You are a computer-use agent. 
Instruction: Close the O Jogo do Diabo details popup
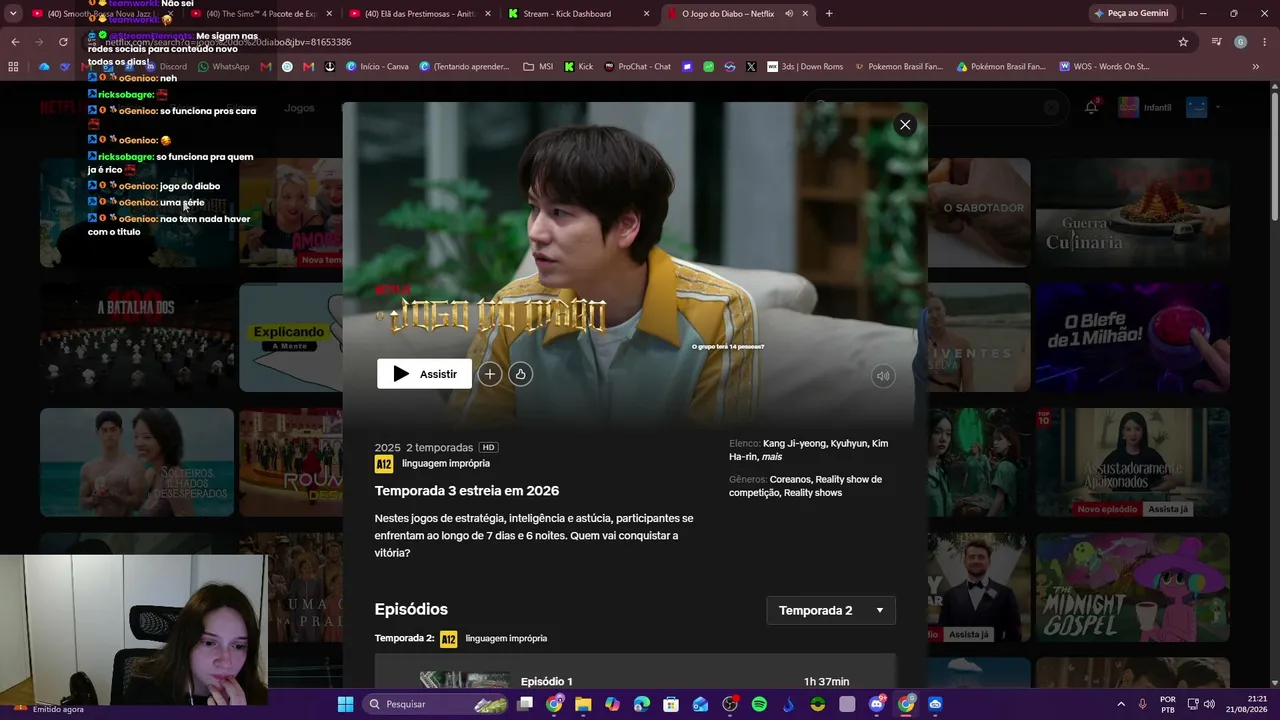pyautogui.click(x=905, y=125)
